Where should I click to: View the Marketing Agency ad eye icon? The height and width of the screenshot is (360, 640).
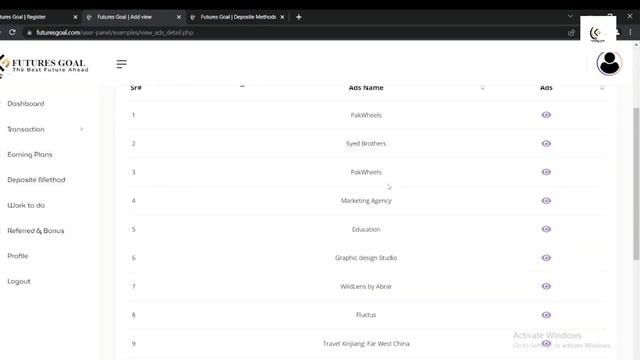[546, 200]
